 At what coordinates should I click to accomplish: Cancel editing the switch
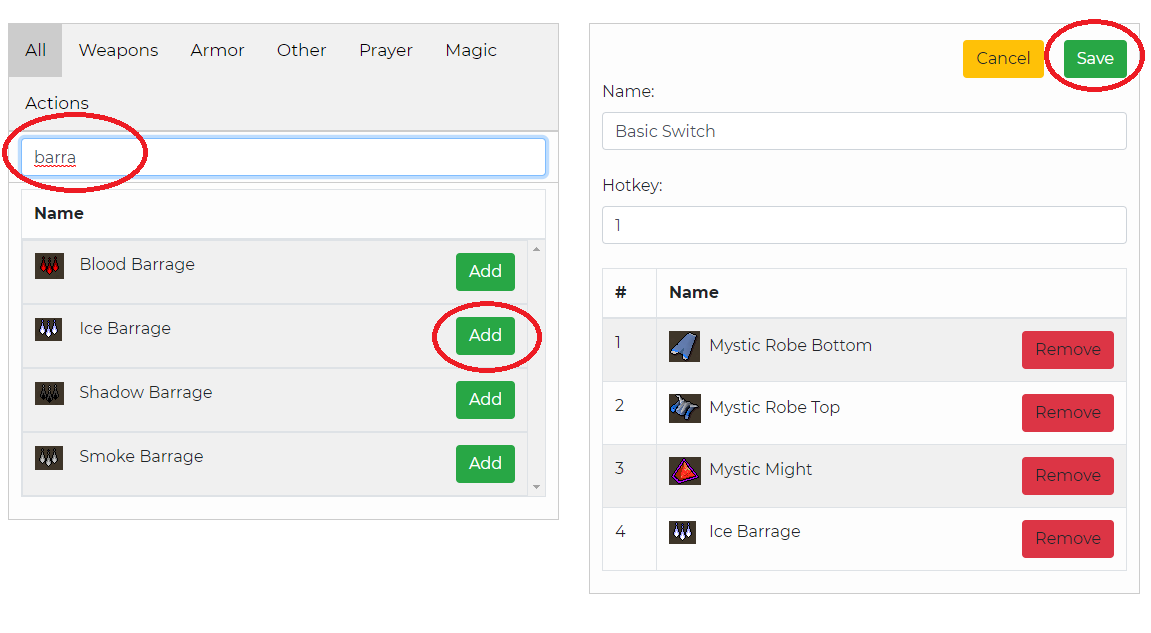click(x=1003, y=59)
